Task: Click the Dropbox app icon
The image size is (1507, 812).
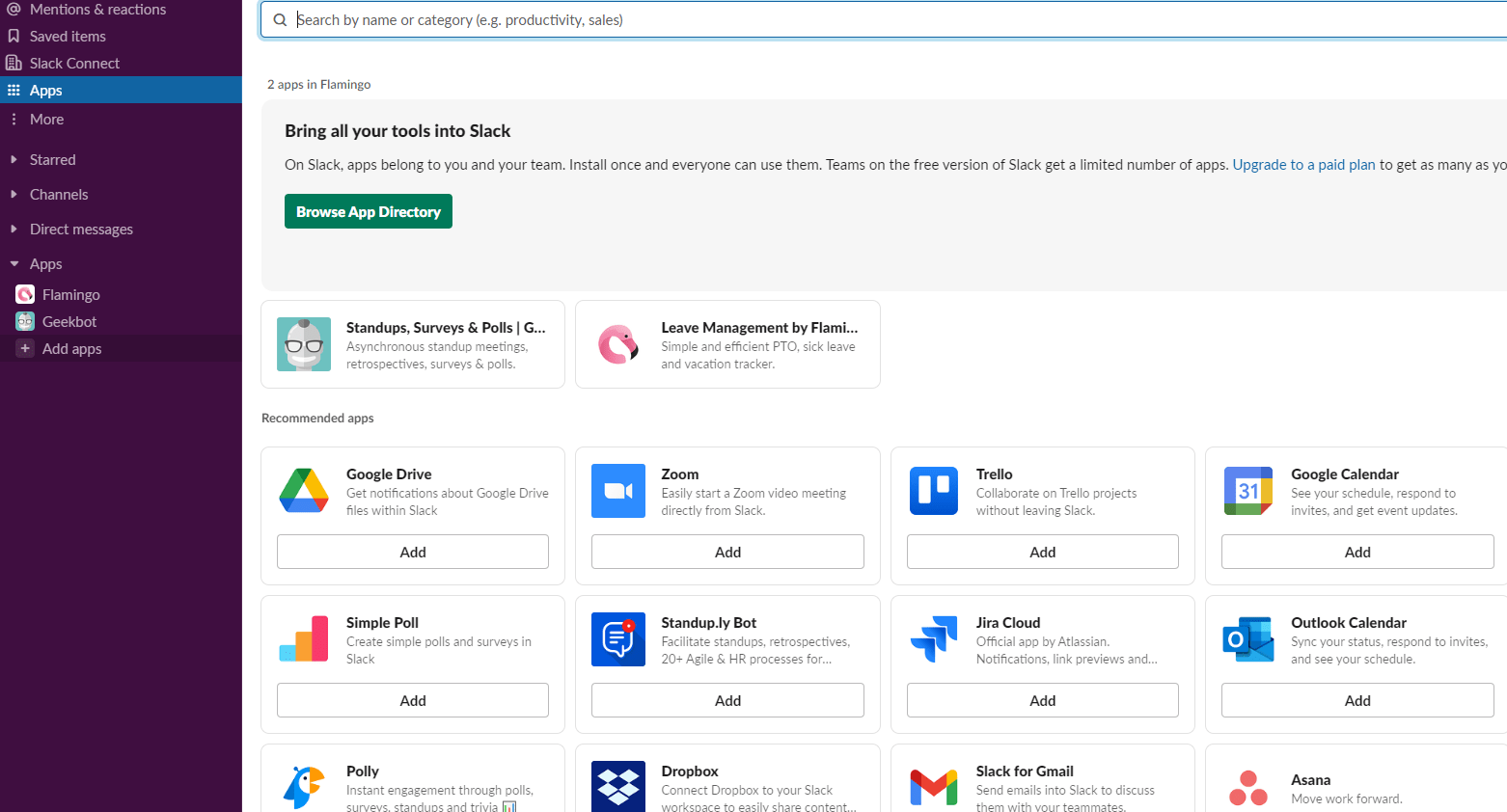Action: [617, 787]
